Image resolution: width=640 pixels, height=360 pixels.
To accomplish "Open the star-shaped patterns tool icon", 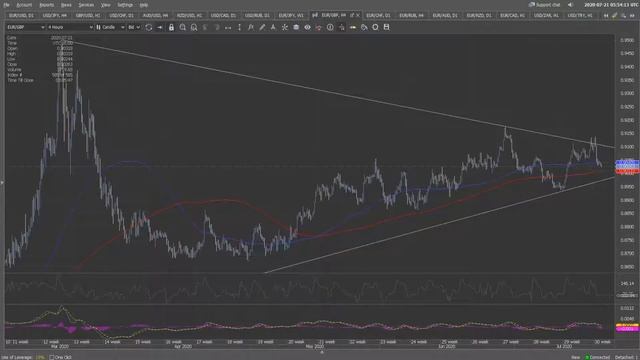I will pos(284,27).
